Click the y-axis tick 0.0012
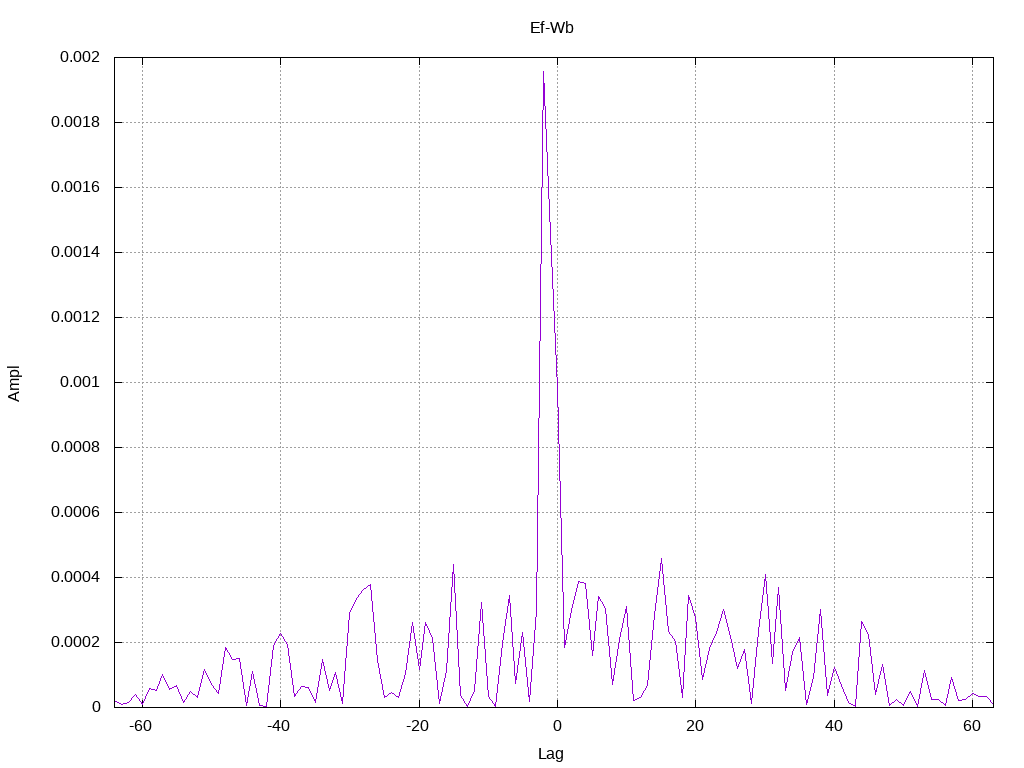This screenshot has width=1024, height=768. click(76, 317)
